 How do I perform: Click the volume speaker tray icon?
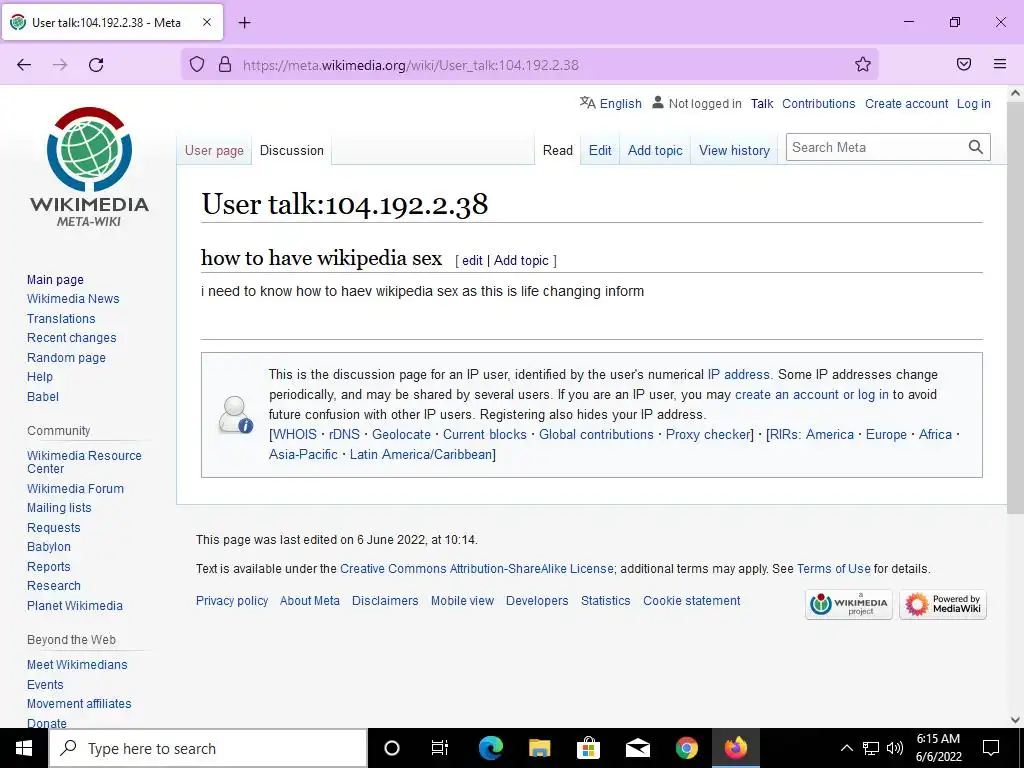click(x=895, y=748)
